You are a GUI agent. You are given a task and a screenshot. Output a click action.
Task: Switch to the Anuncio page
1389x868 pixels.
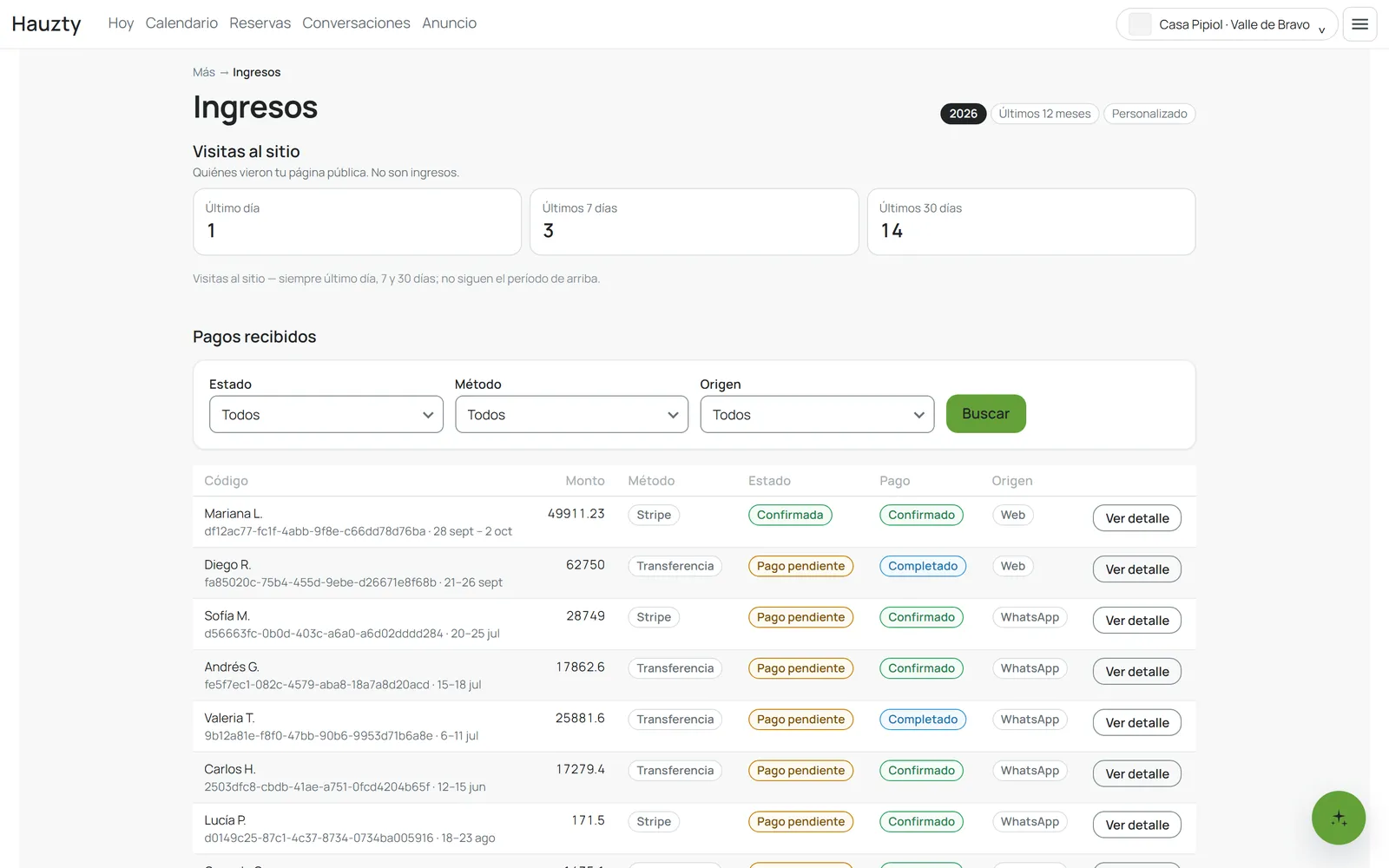[449, 23]
